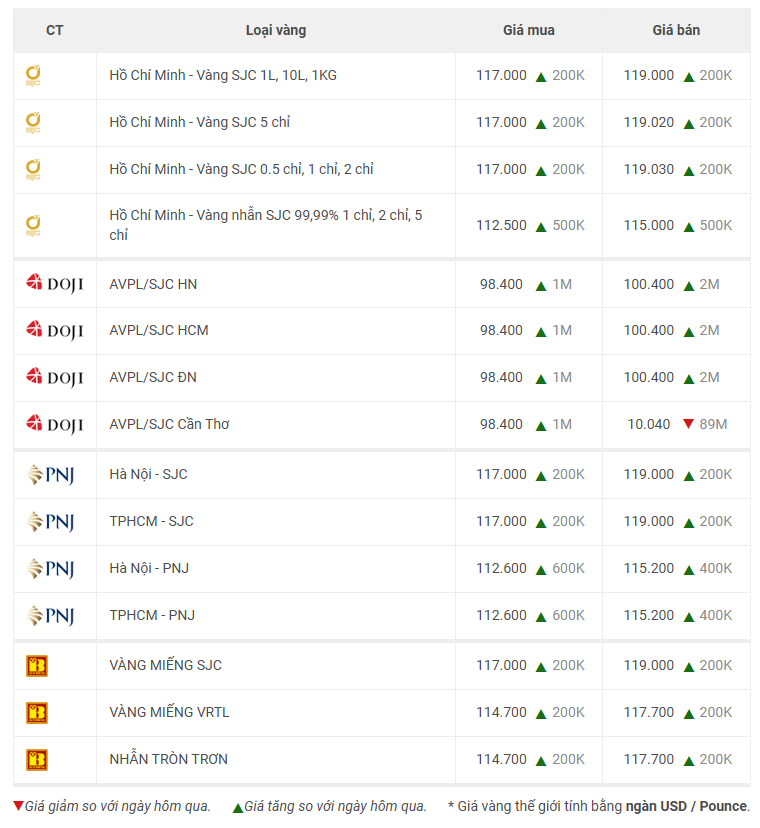This screenshot has height=828, width=760.
Task: Click SJC logo beside Vàng SJC 5 chỉ
Action: (x=33, y=123)
